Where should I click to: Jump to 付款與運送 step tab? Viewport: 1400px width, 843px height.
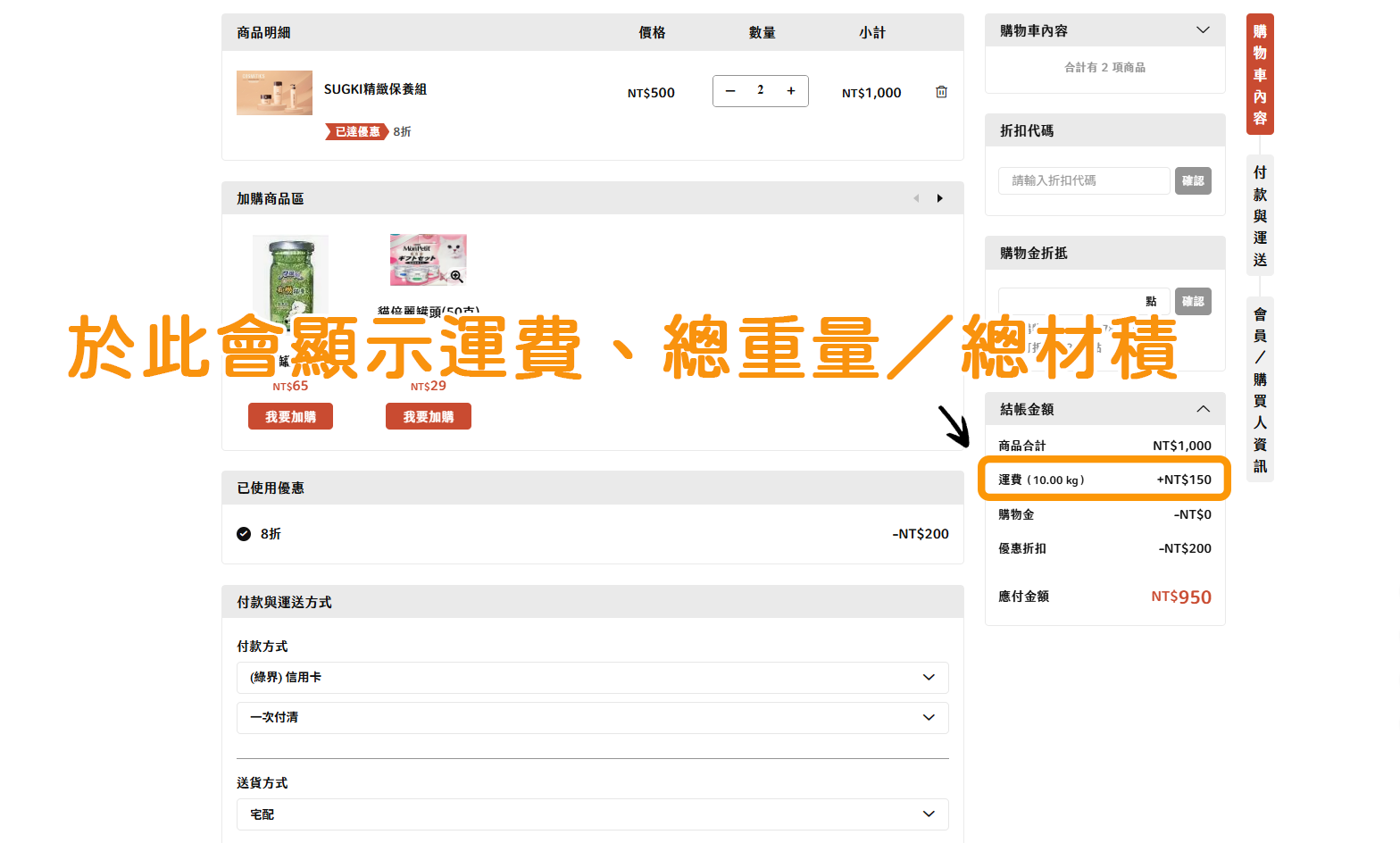click(x=1260, y=215)
